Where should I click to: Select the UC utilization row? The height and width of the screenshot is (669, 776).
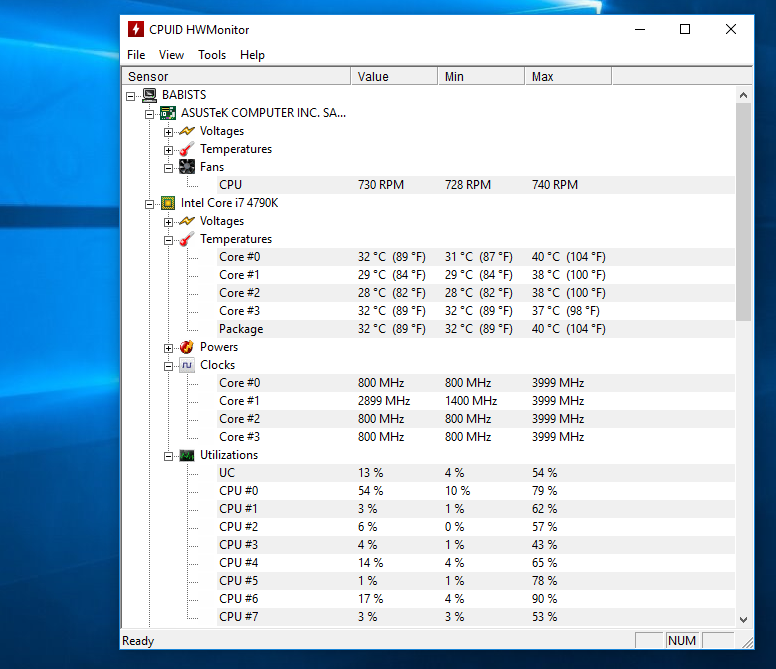click(476, 473)
